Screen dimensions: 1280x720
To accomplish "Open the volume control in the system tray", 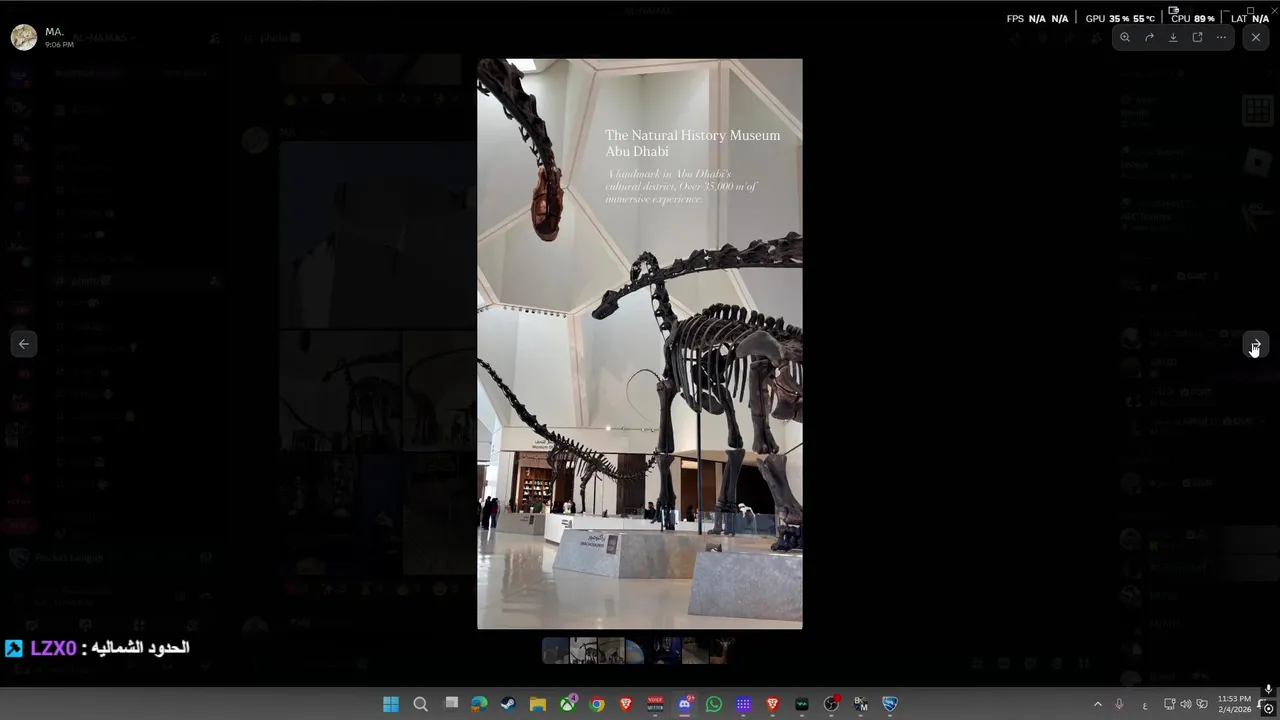I will [x=1186, y=704].
